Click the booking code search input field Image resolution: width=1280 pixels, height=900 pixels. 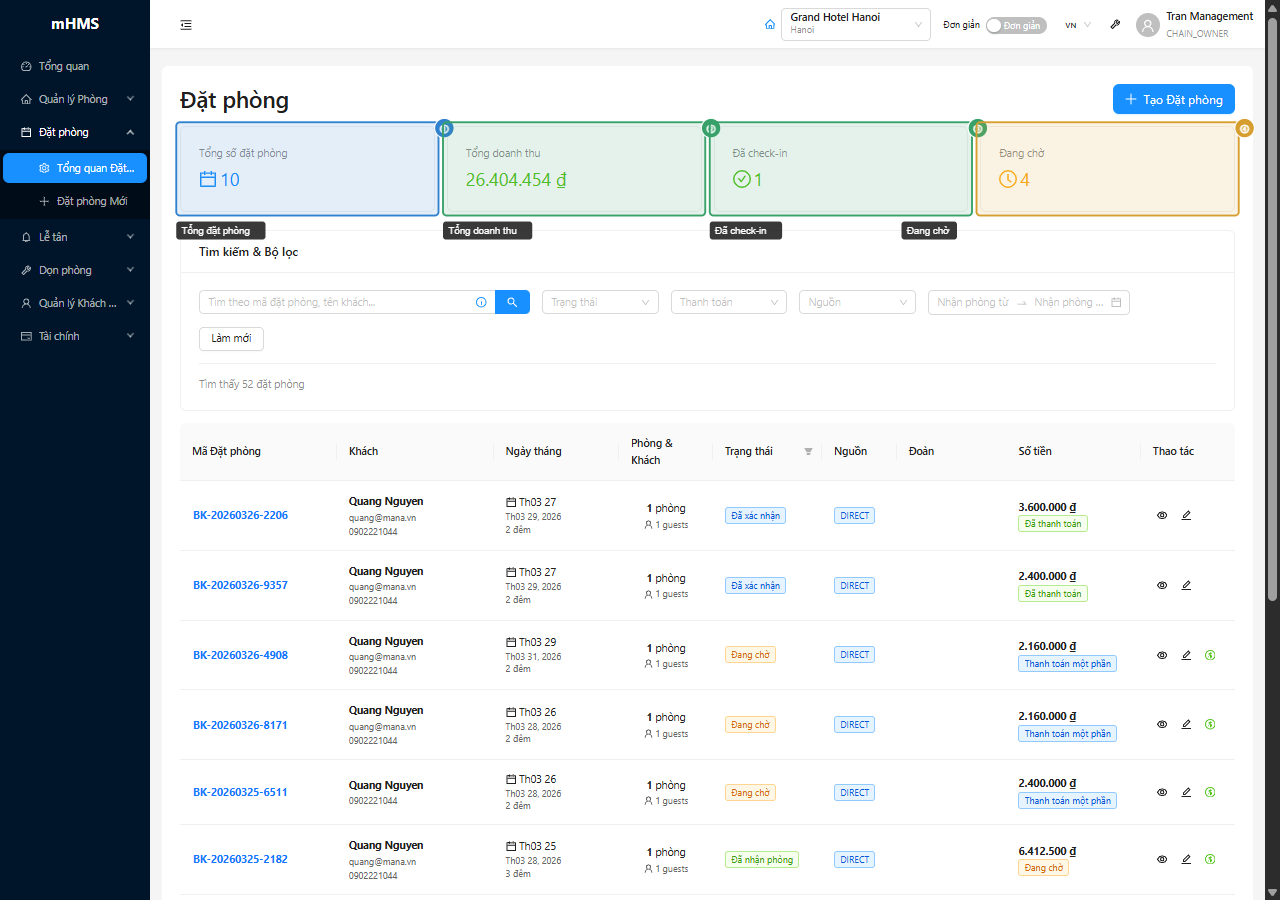pyautogui.click(x=337, y=302)
